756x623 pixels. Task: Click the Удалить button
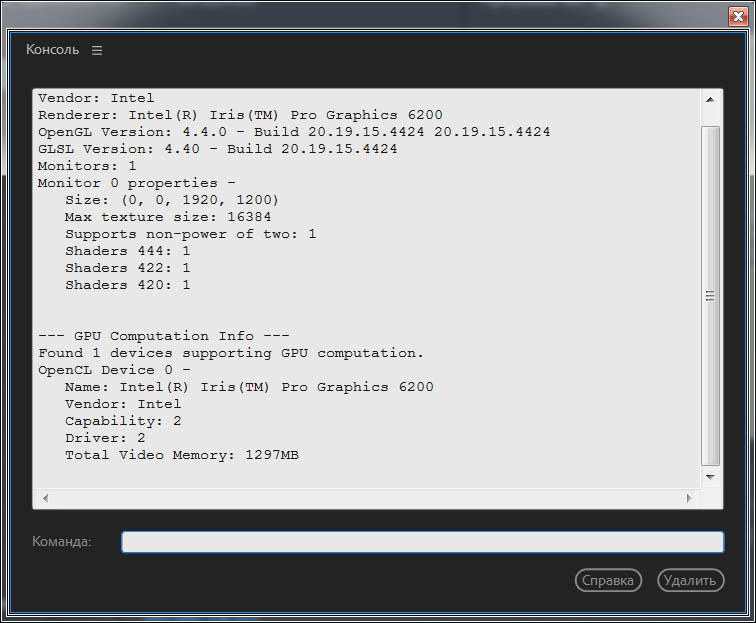[690, 580]
